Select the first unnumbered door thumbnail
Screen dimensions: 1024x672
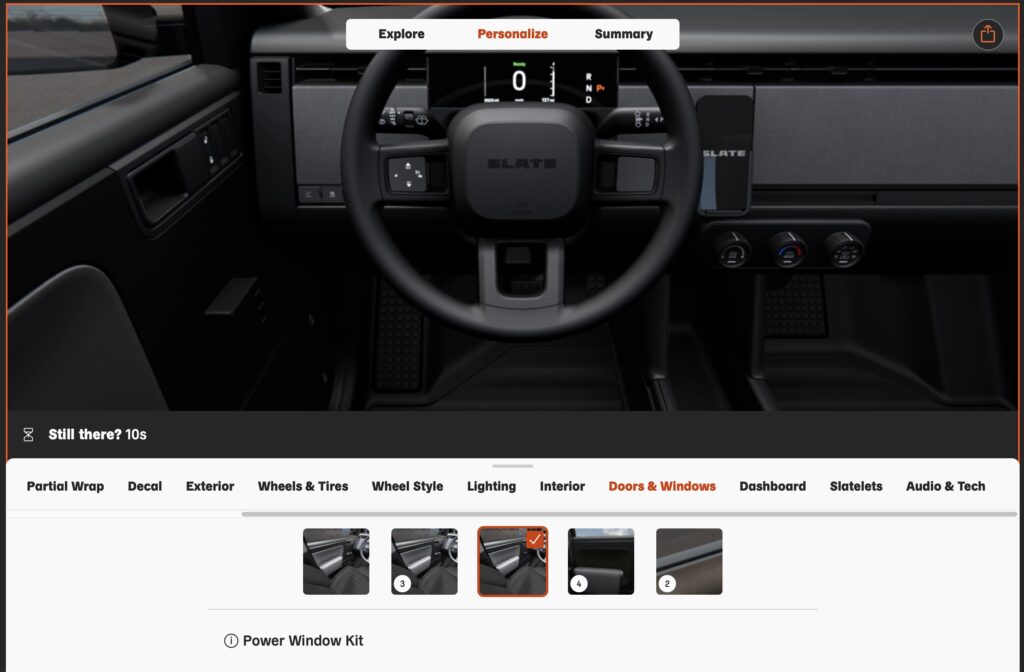coord(336,562)
